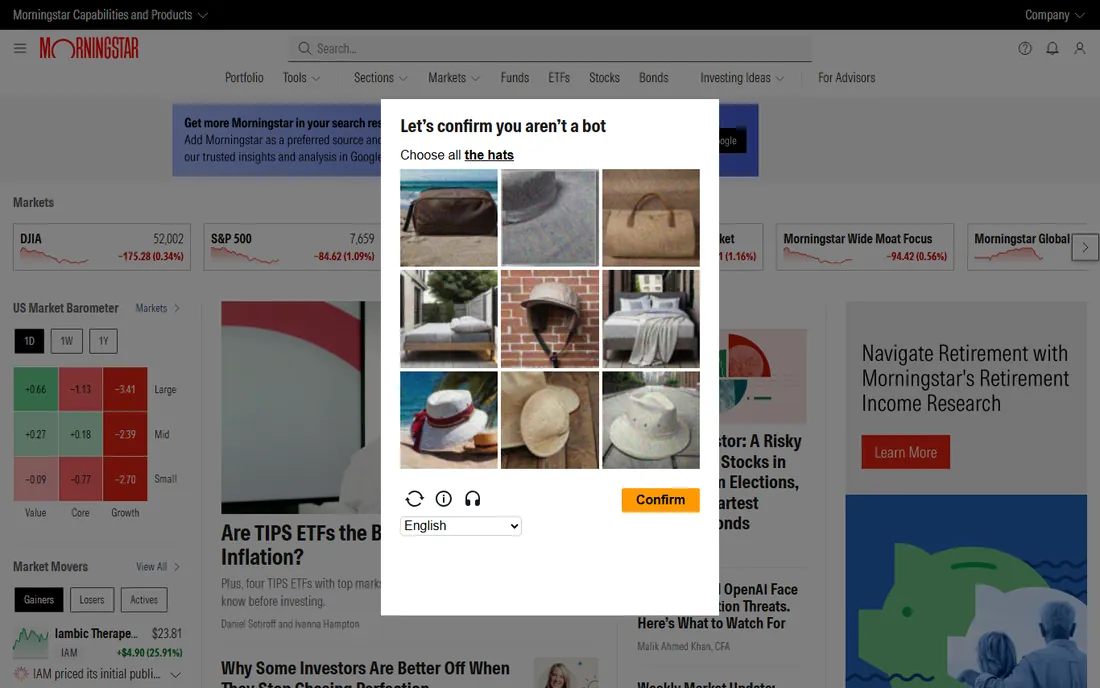Open the ETFs nav item
The height and width of the screenshot is (688, 1100).
(559, 78)
